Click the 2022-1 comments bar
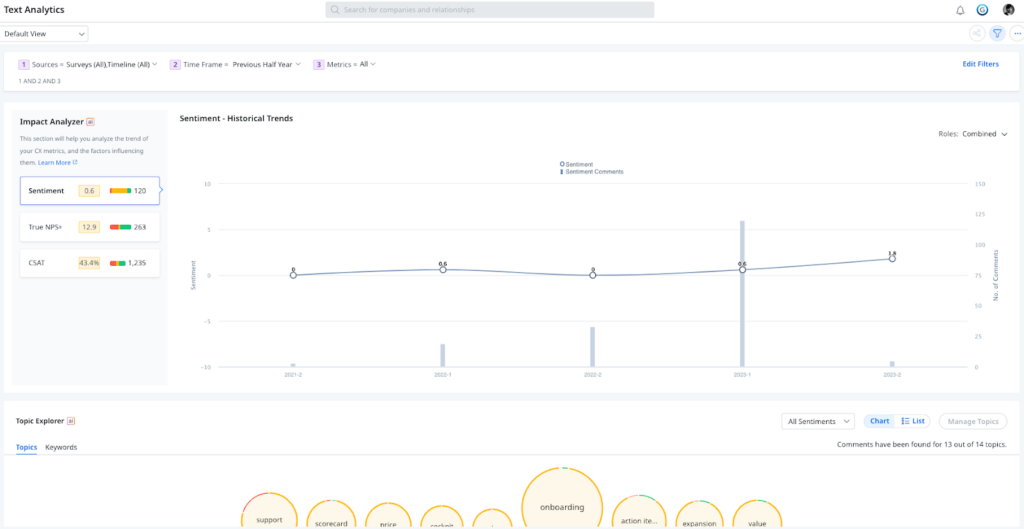This screenshot has height=529, width=1024. coord(443,355)
